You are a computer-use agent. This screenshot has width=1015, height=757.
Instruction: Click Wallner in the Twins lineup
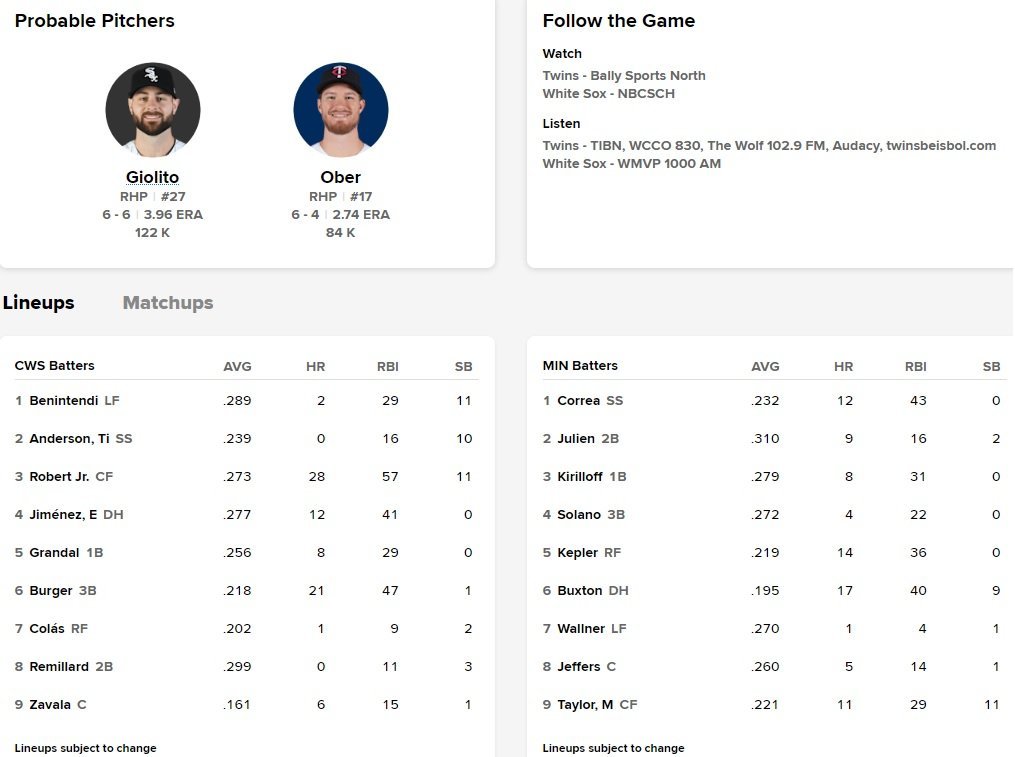pyautogui.click(x=581, y=629)
